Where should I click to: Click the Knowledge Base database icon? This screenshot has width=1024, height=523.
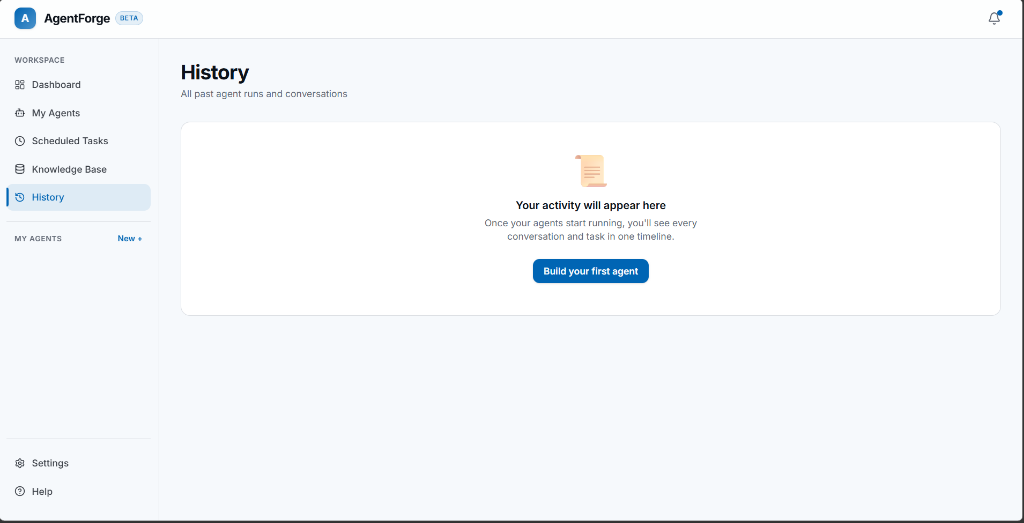20,169
